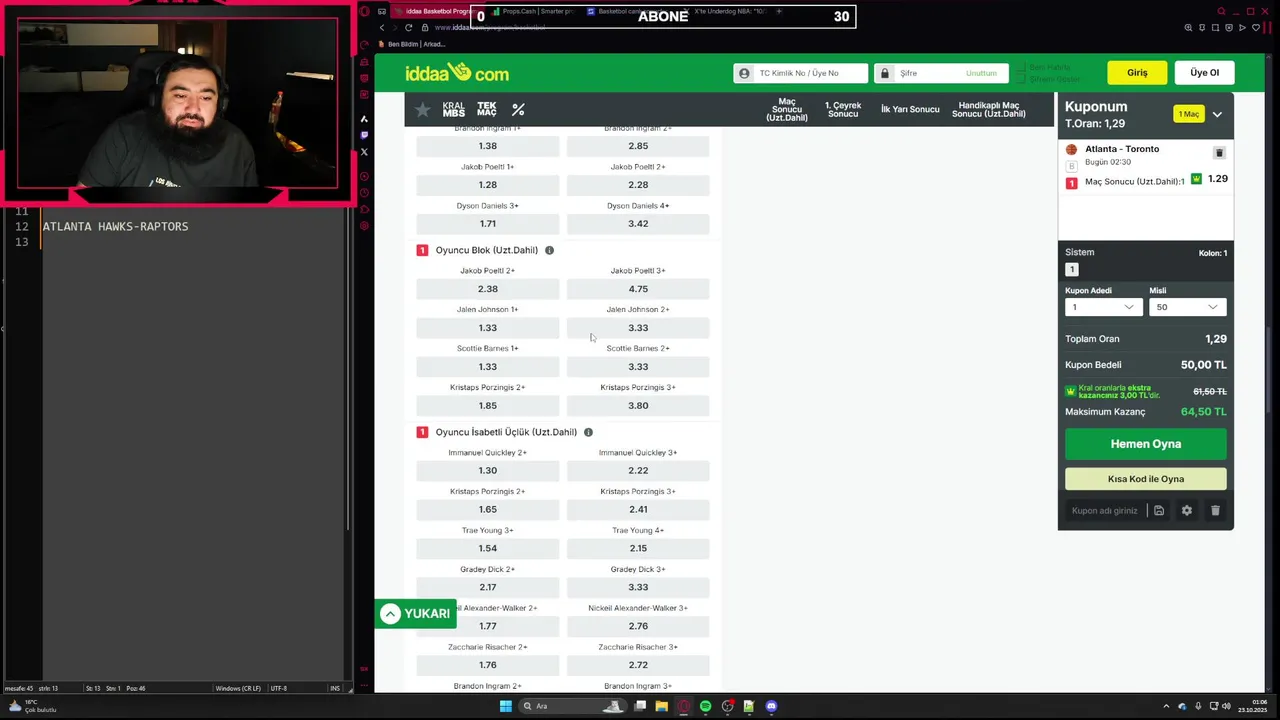Click the save coupon floppy icon
Image resolution: width=1280 pixels, height=720 pixels.
click(1159, 511)
